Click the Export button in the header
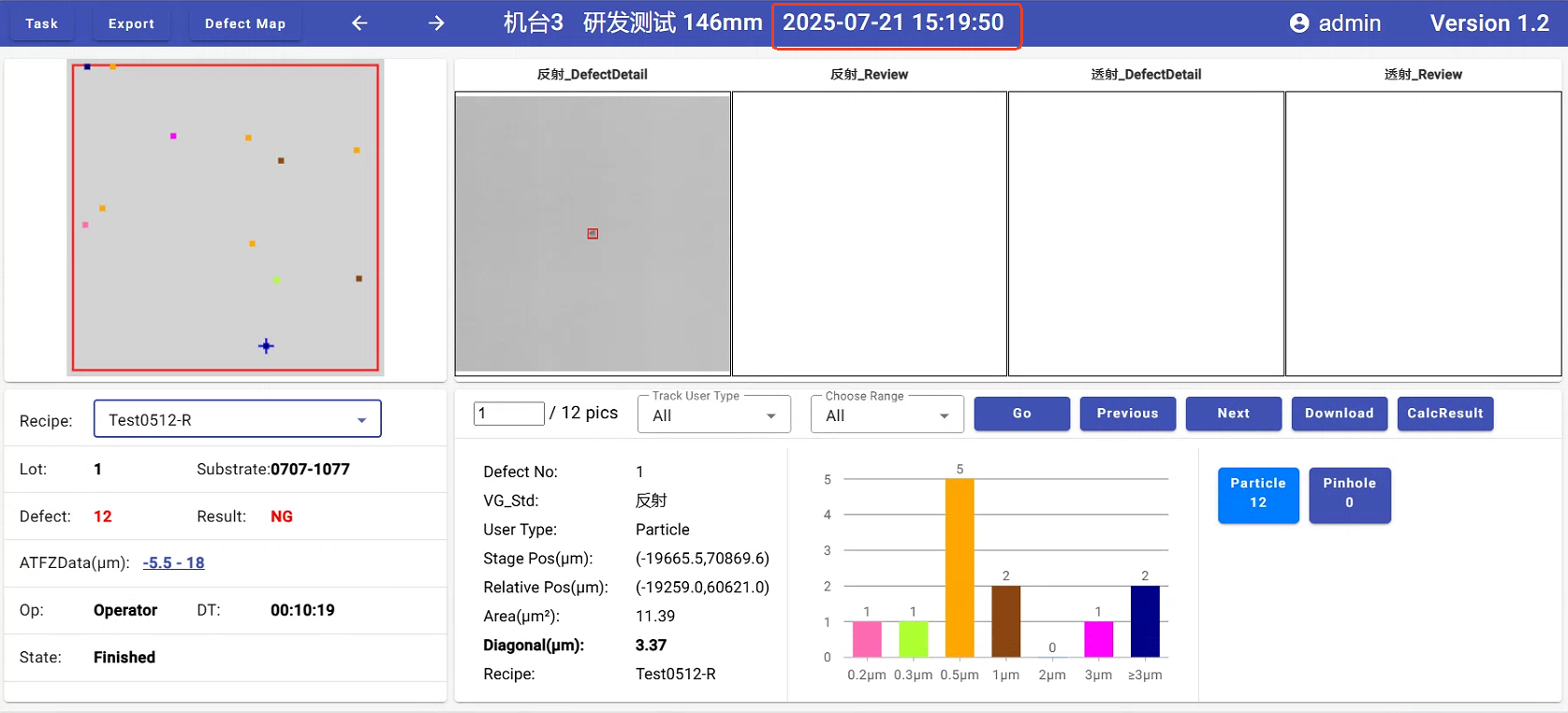The width and height of the screenshot is (1568, 713). click(131, 23)
